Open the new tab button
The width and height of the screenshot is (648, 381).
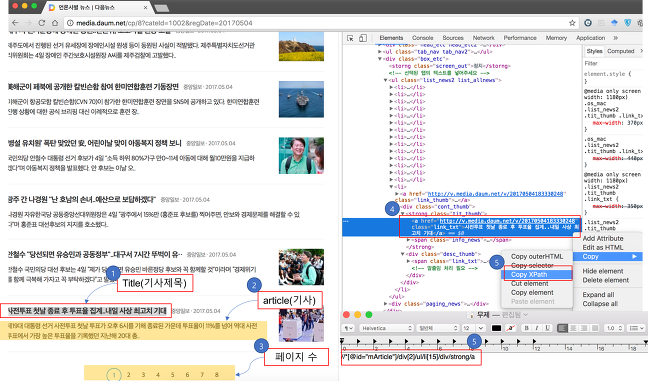coord(162,8)
